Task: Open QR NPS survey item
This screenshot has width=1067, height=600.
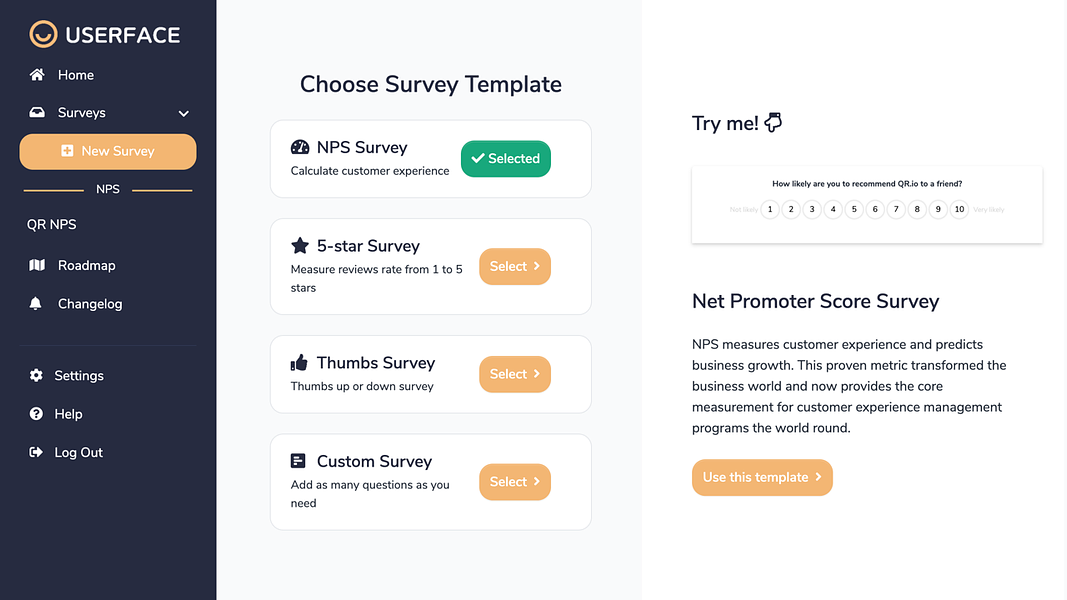Action: pos(52,224)
